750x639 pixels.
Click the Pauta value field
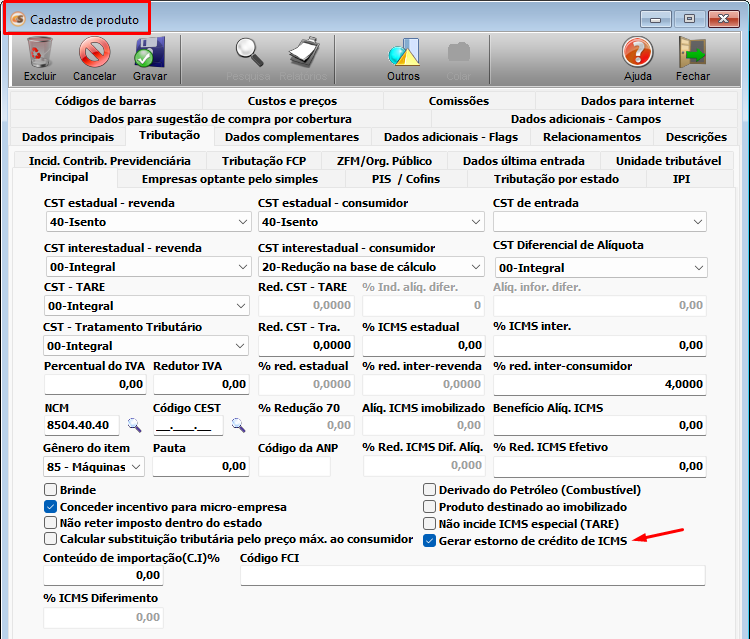click(x=200, y=467)
